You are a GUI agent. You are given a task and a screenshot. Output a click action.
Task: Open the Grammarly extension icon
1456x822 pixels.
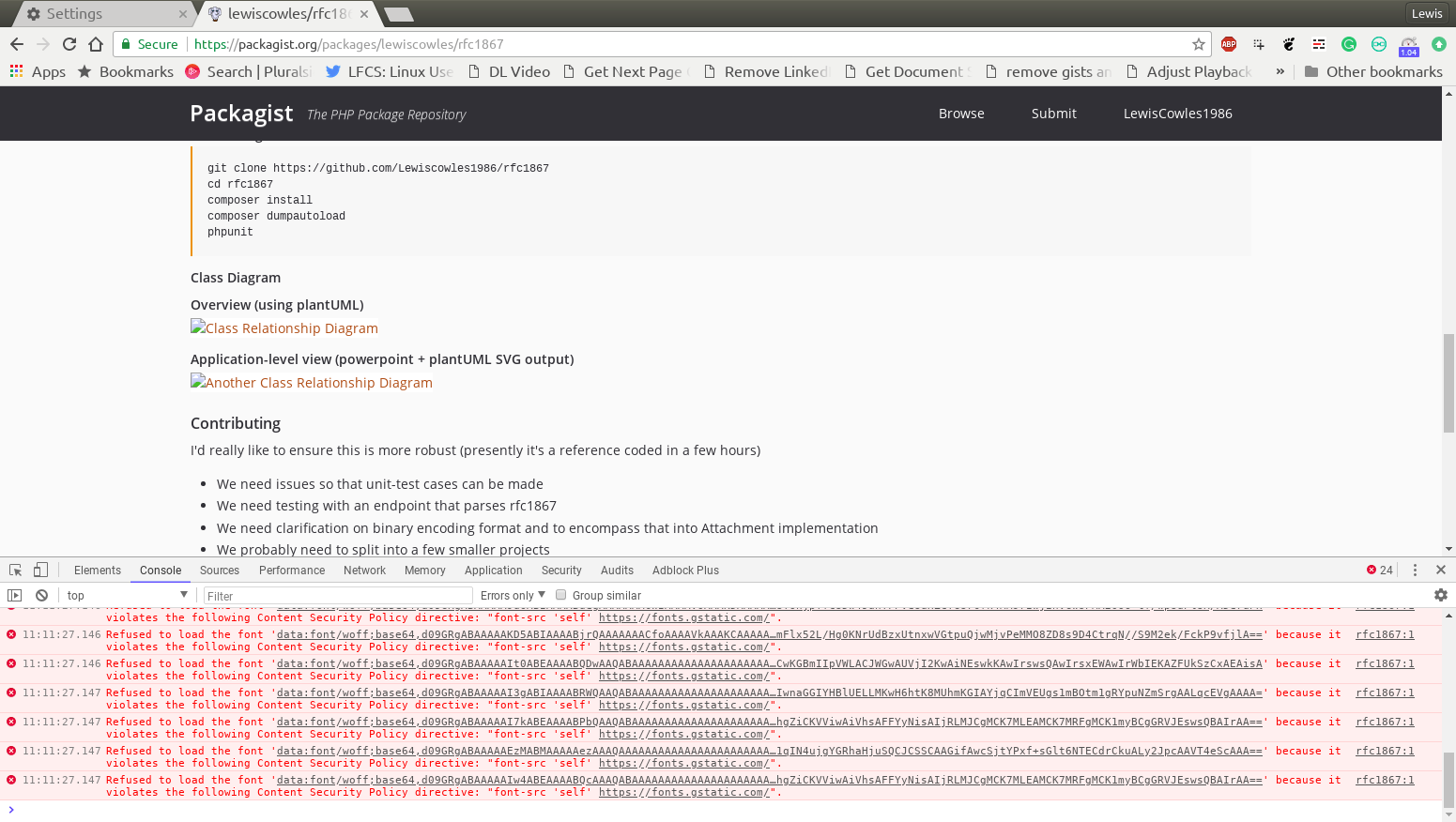1349,44
